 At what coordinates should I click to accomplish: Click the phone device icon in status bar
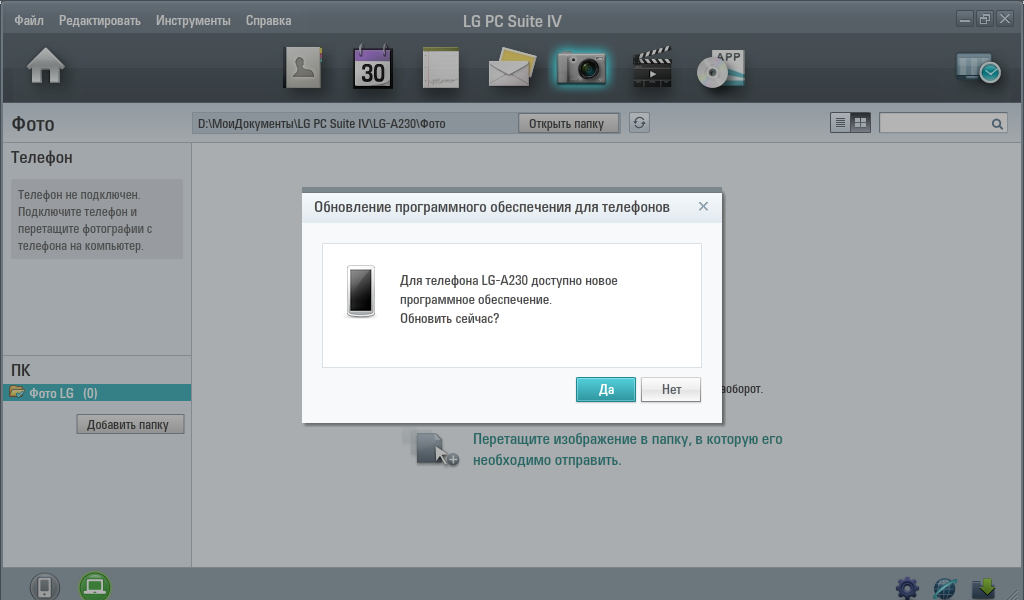(44, 586)
